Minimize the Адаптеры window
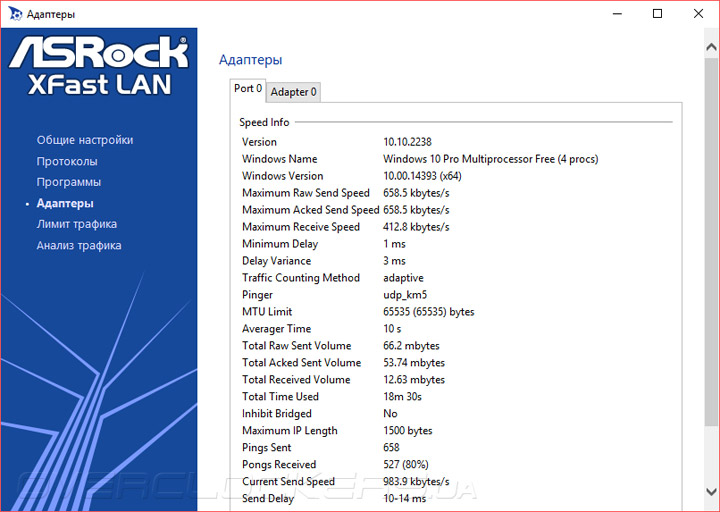 click(x=618, y=14)
